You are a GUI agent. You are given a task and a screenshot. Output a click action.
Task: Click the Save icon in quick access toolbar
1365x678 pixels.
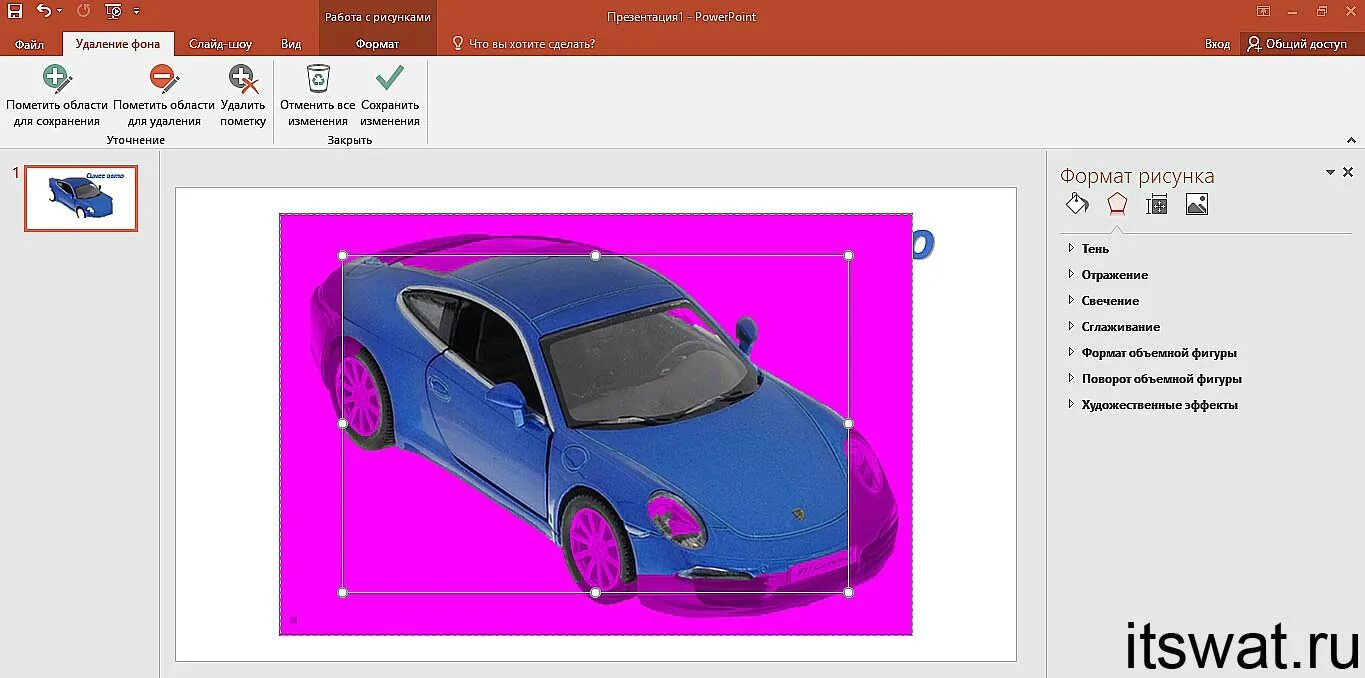tap(15, 12)
